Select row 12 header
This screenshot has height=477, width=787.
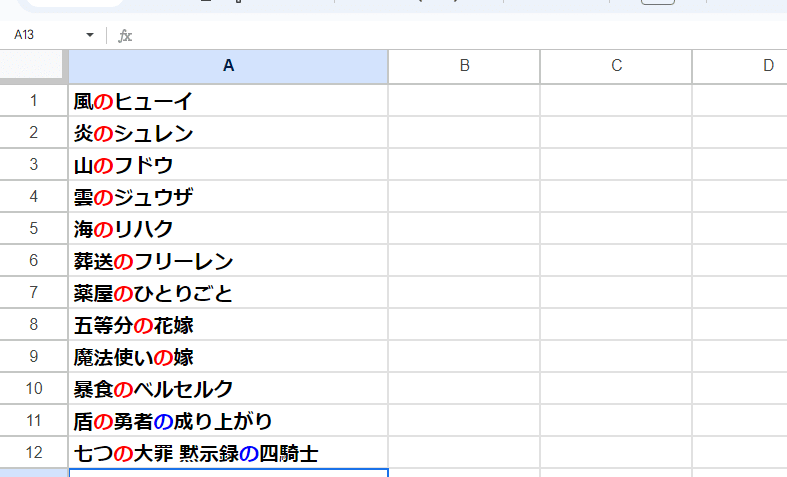(x=34, y=452)
